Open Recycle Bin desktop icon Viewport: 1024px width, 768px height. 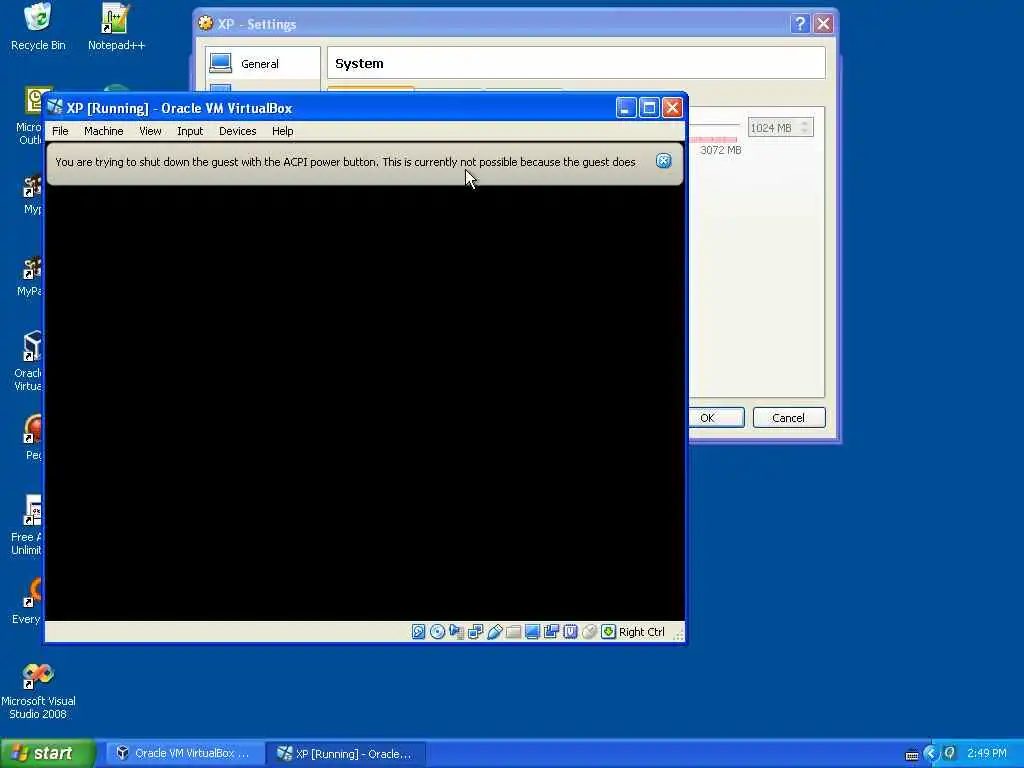pyautogui.click(x=38, y=27)
